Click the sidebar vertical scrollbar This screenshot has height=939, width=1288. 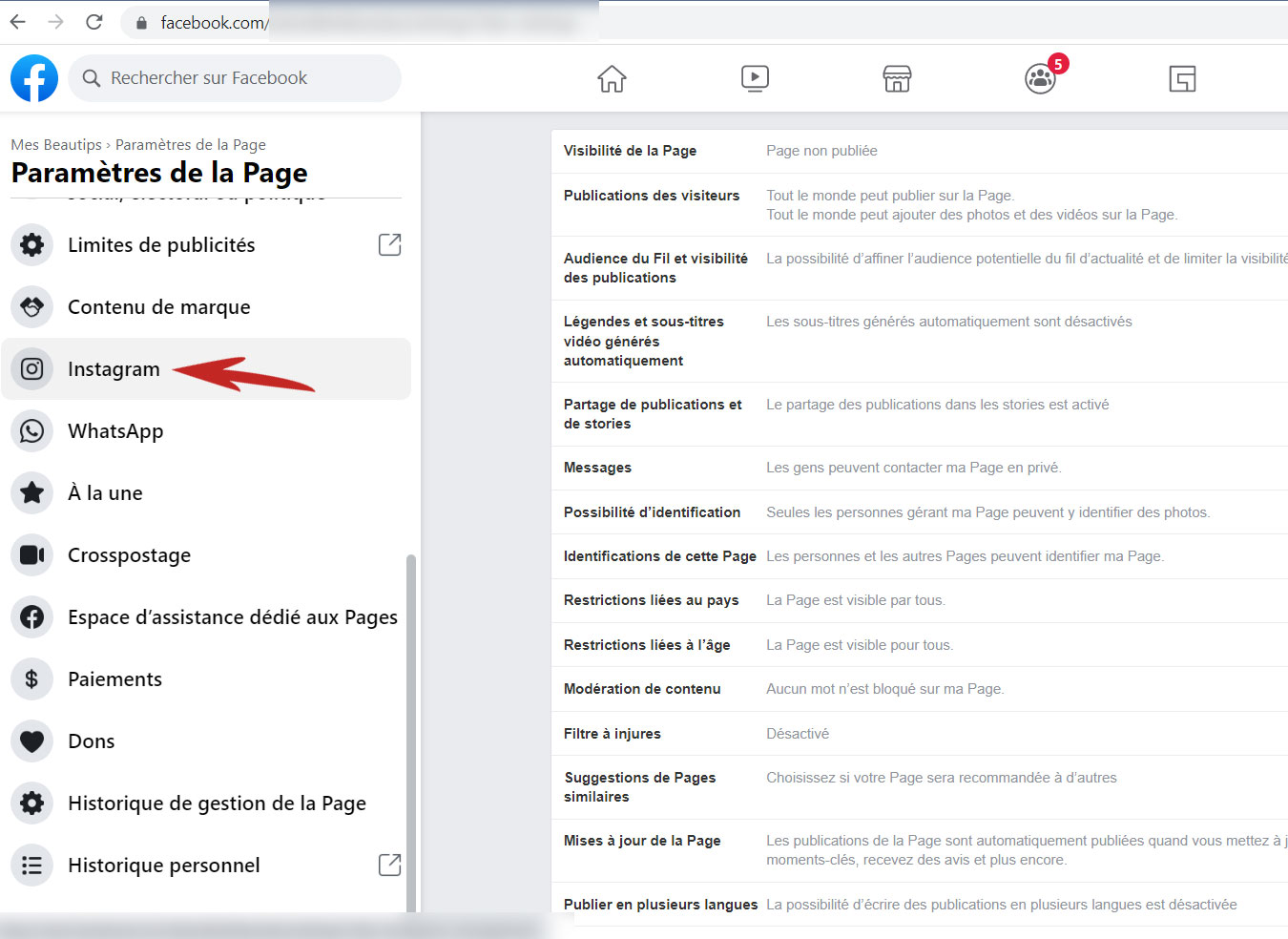click(411, 725)
